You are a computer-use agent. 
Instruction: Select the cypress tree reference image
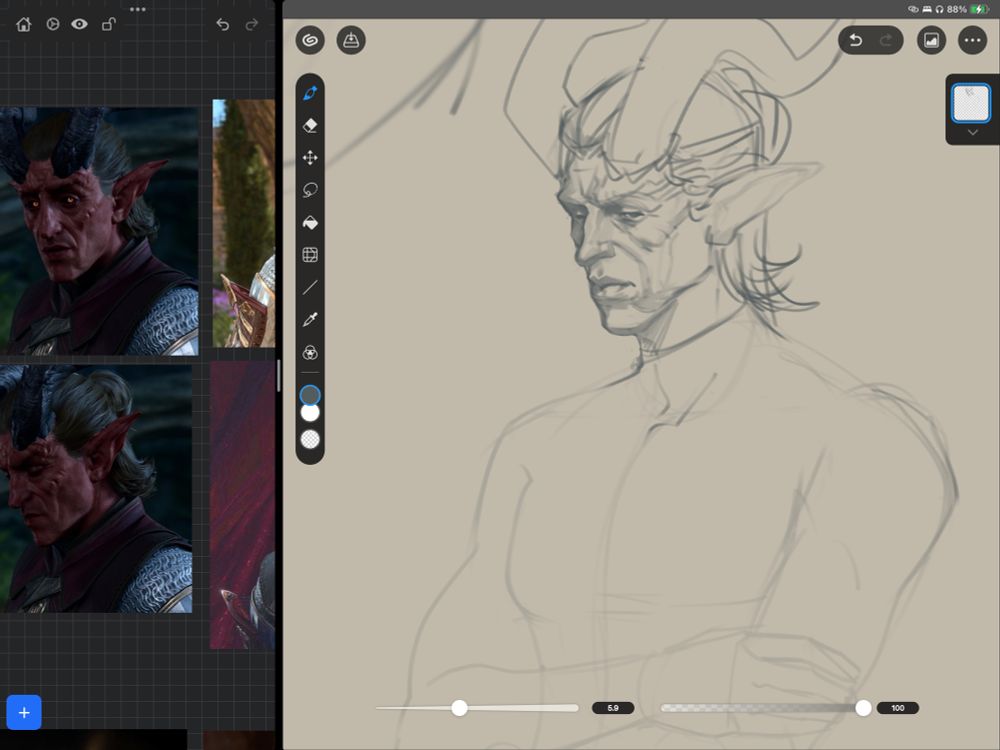tap(244, 223)
